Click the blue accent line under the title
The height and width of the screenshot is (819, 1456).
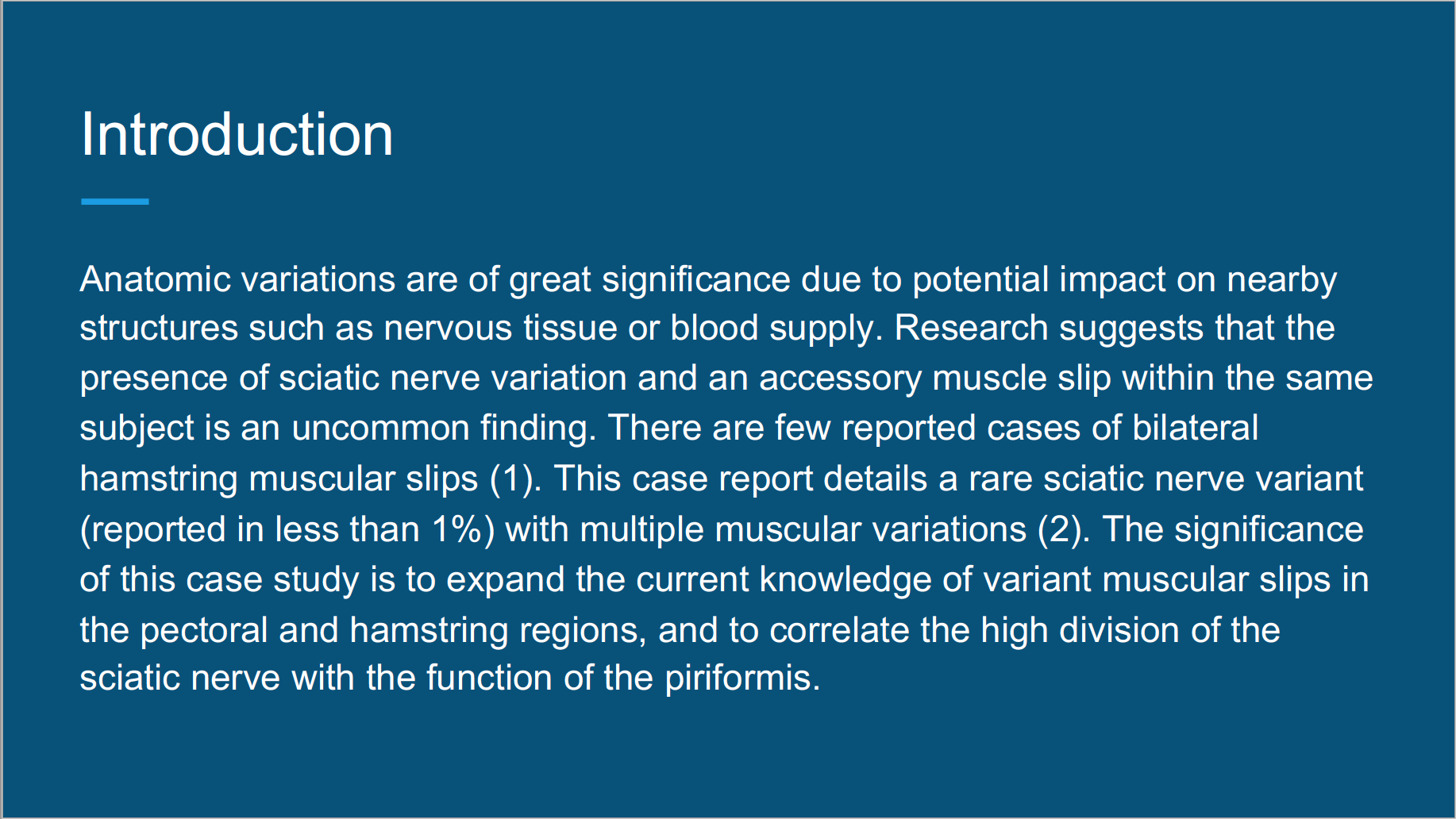114,202
